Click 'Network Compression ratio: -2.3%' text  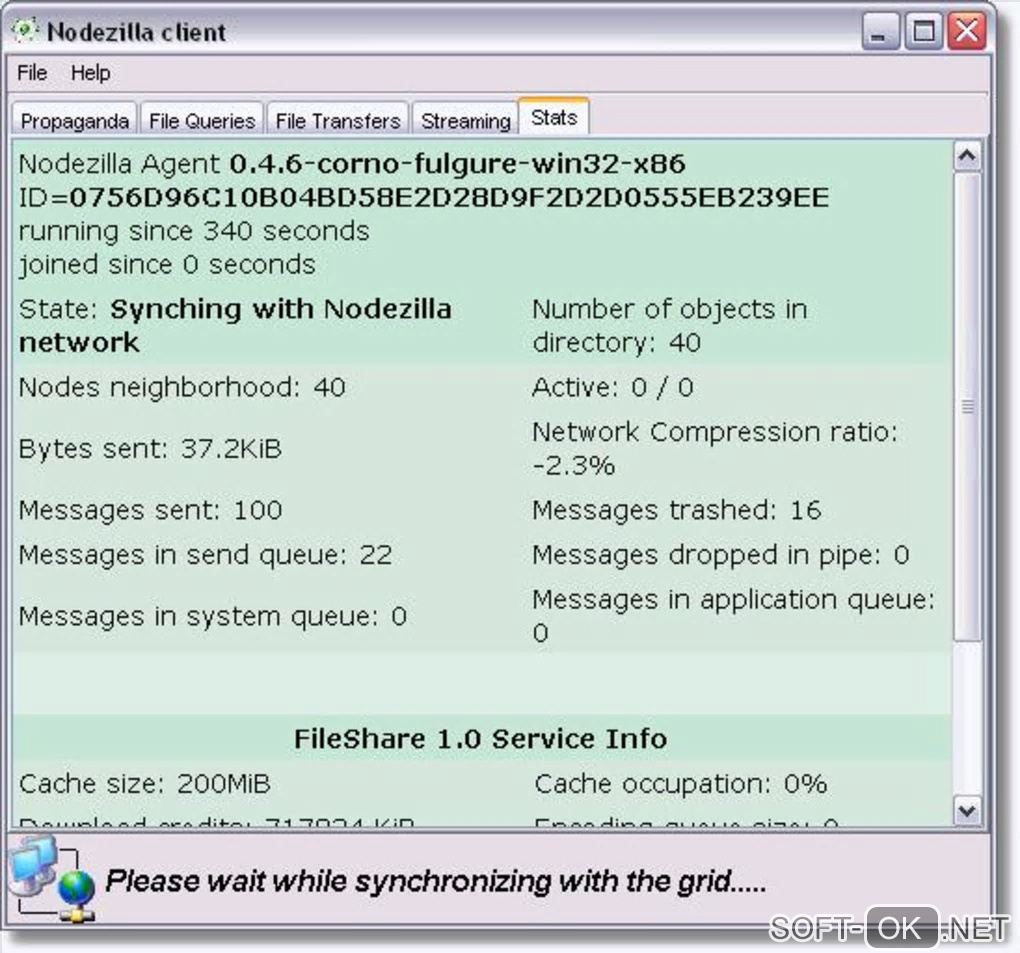click(715, 448)
